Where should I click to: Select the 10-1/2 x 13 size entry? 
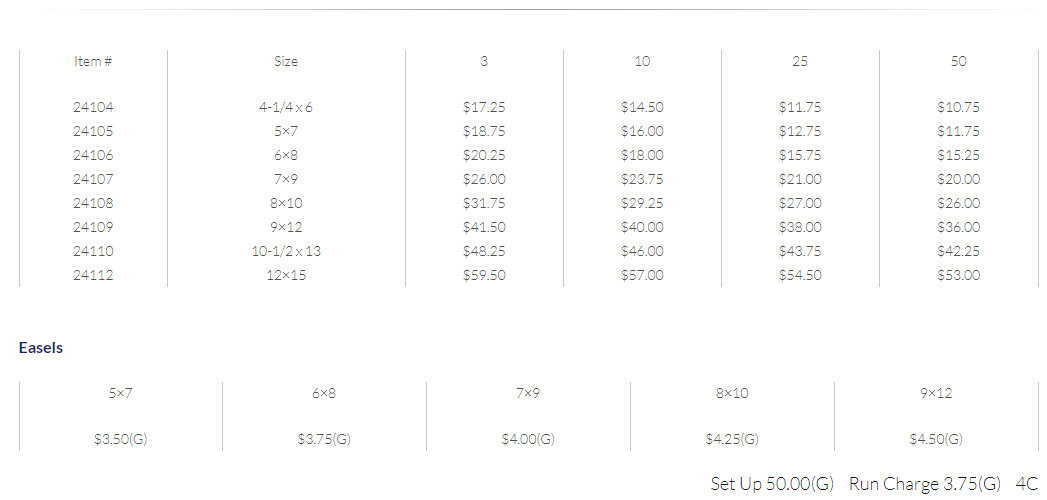[286, 251]
